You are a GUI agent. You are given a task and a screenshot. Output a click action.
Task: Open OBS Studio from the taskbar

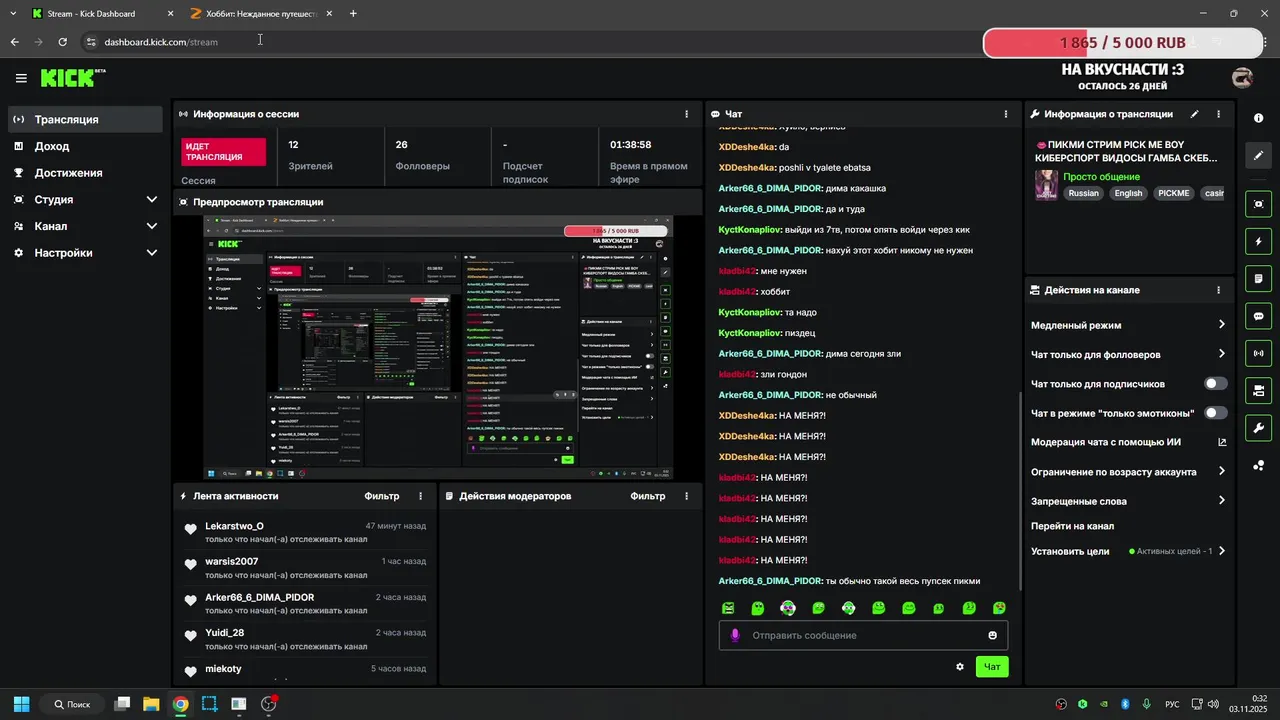268,704
